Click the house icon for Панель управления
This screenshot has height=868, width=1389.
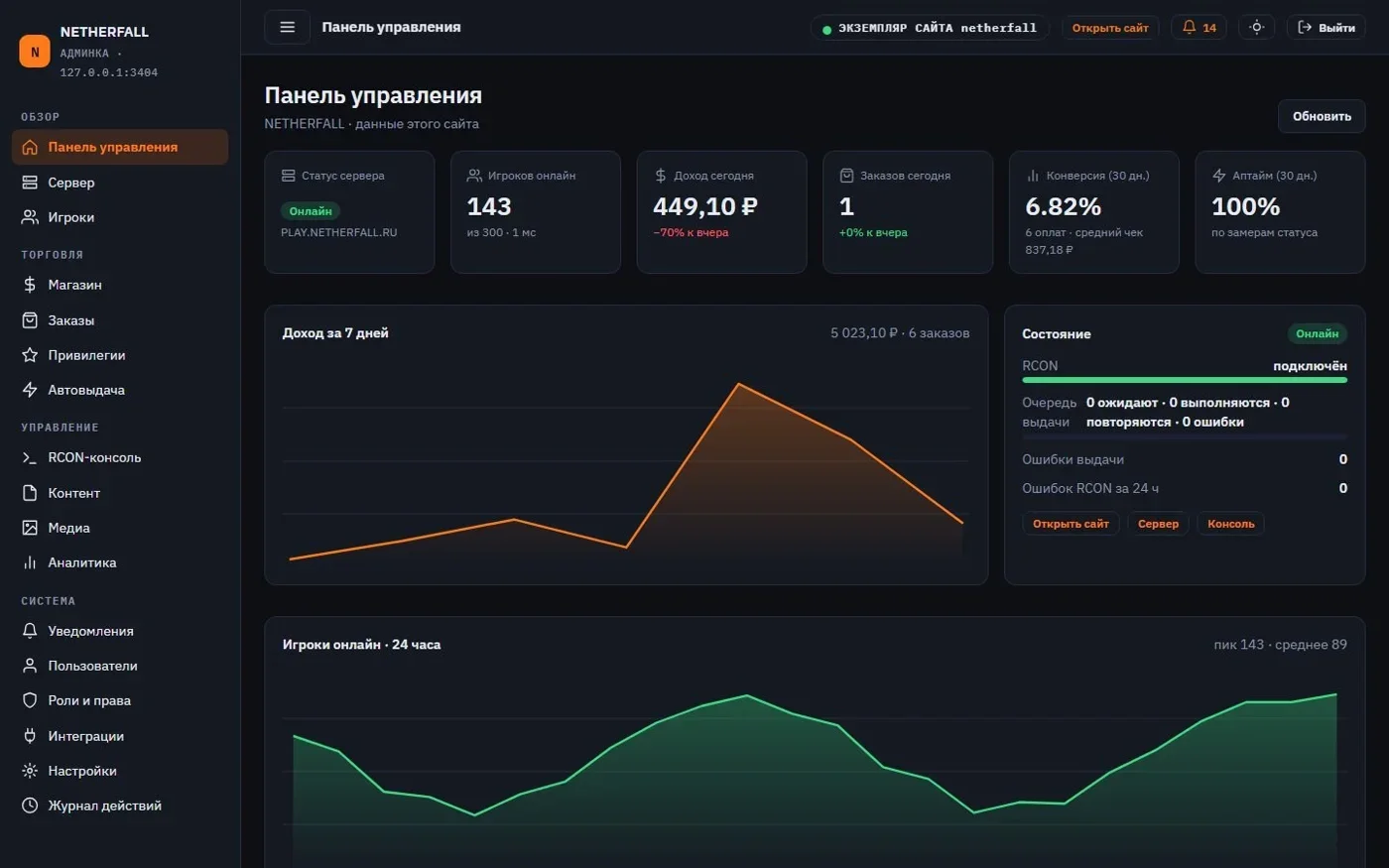pyautogui.click(x=30, y=147)
